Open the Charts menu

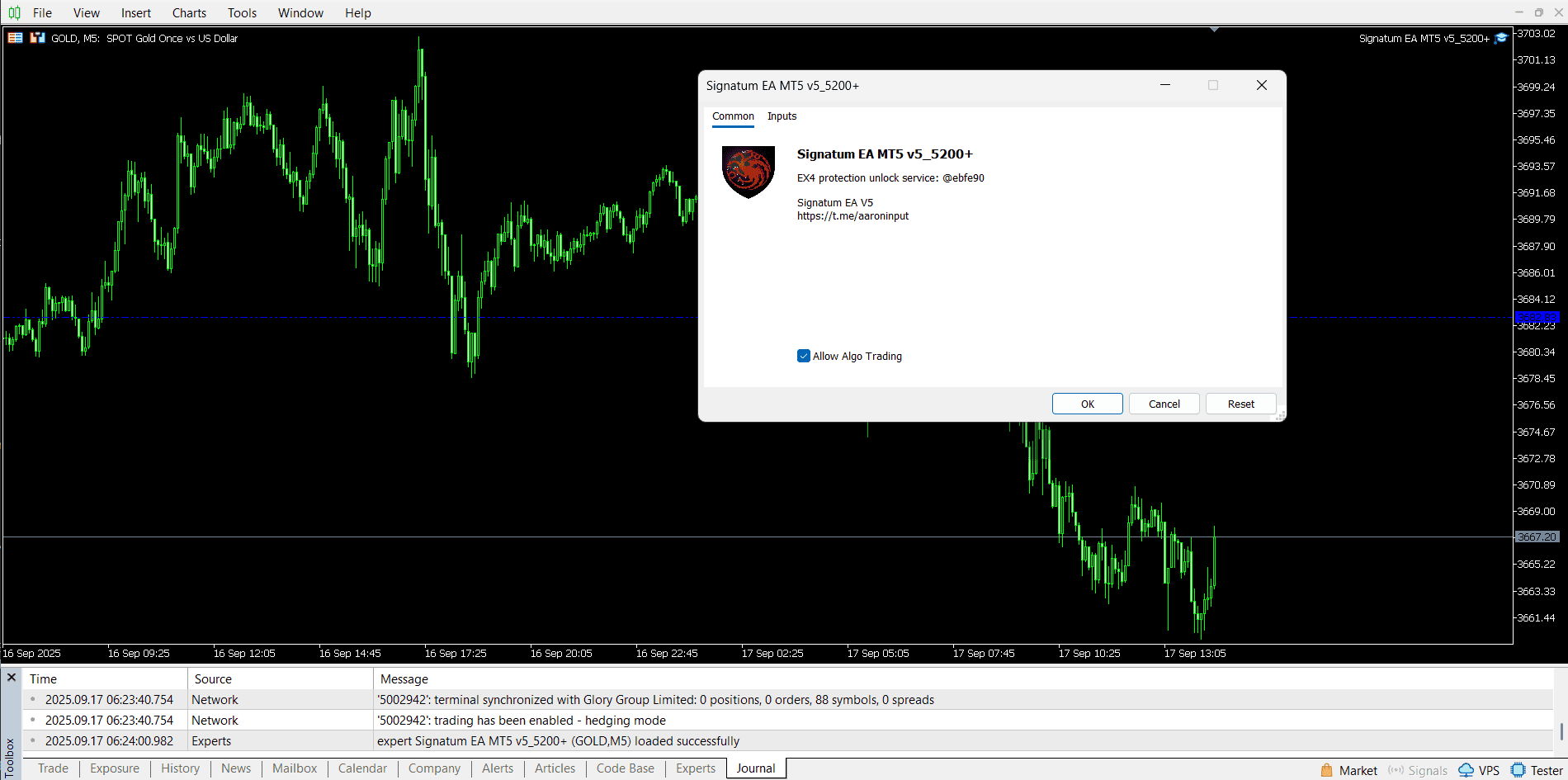coord(189,13)
